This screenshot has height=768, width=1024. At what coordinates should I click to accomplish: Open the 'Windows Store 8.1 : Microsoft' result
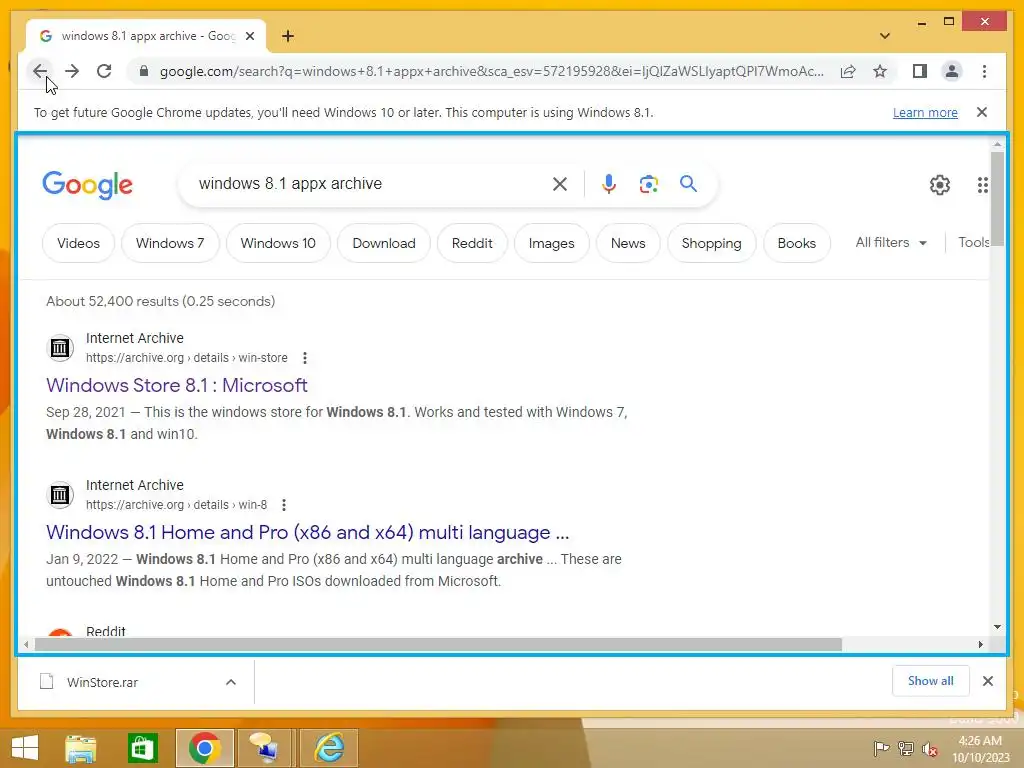coord(176,385)
